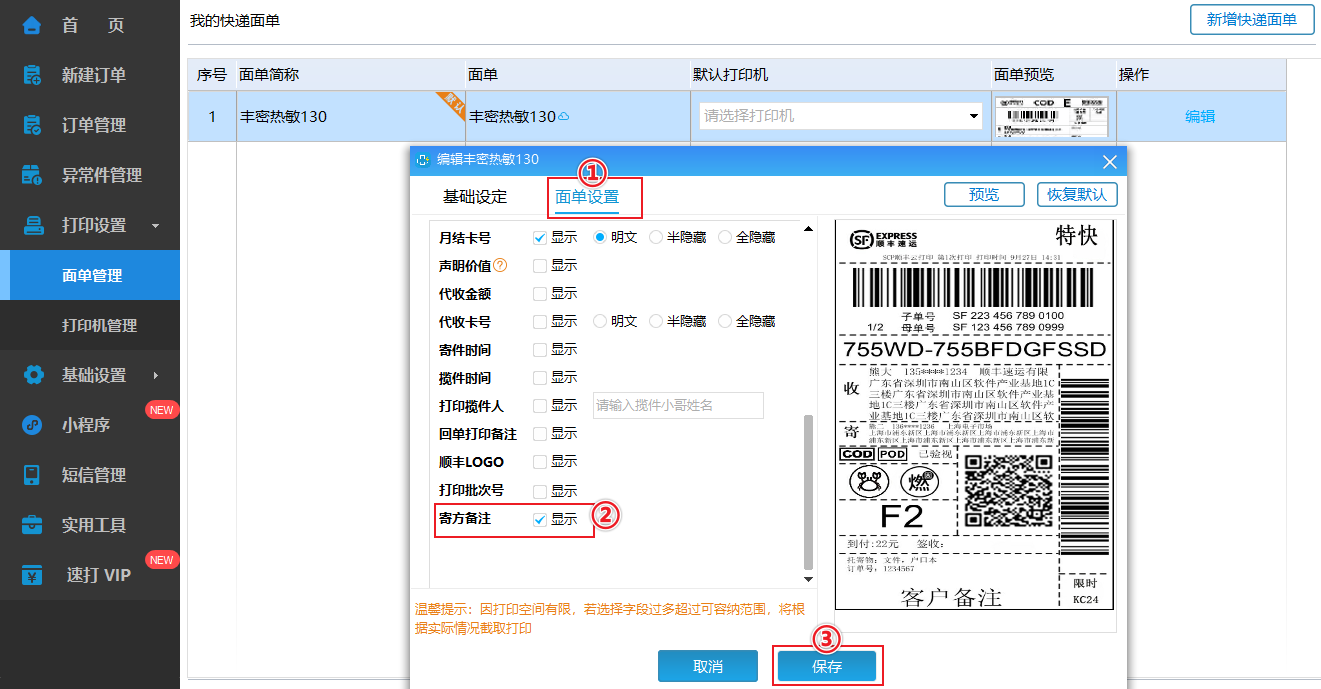Click the mini program sidebar icon
1321x689 pixels.
(x=32, y=425)
